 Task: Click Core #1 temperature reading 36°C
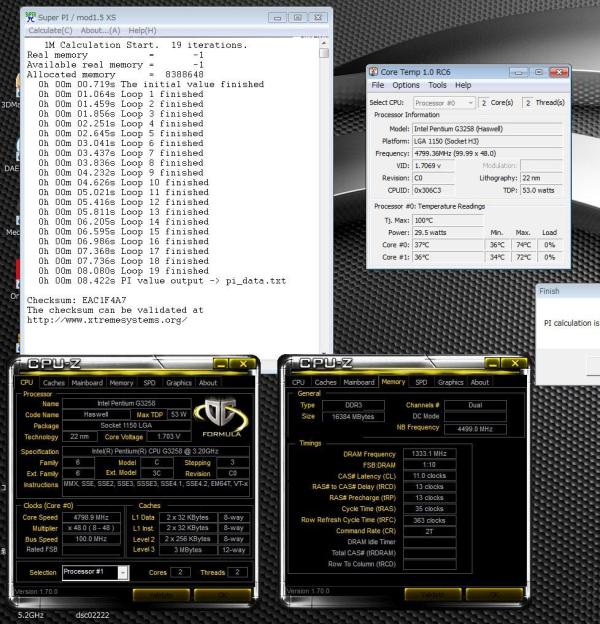448,257
